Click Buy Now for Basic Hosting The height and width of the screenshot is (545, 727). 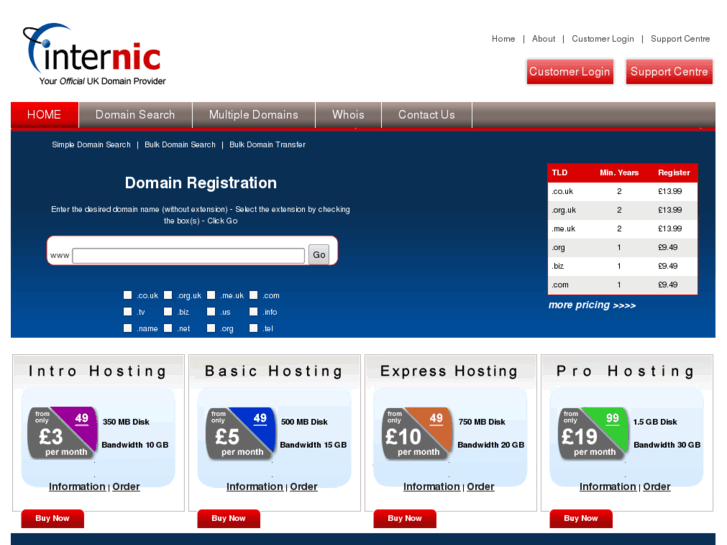229,519
